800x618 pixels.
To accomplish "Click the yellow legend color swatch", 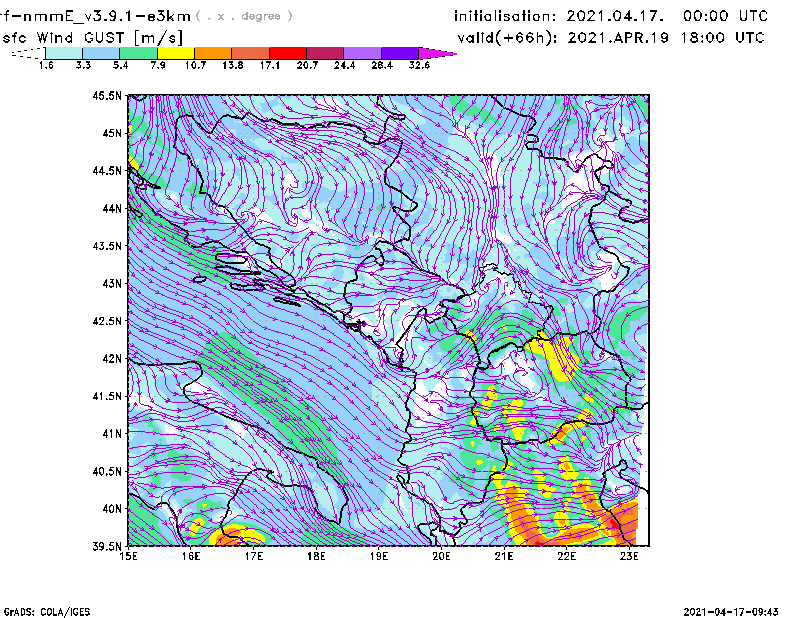I will 175,53.
